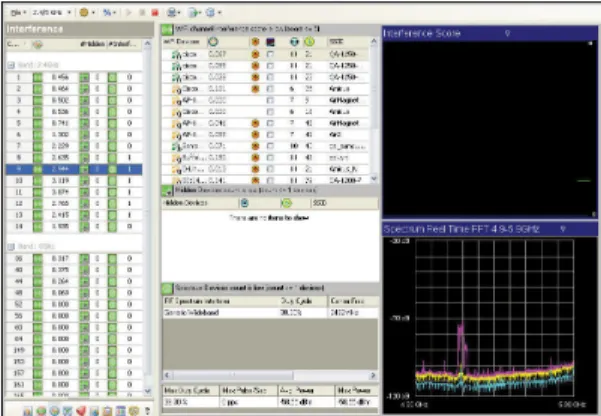Select channel 11 row in the channel list
The image size is (601, 416).
pos(74,192)
